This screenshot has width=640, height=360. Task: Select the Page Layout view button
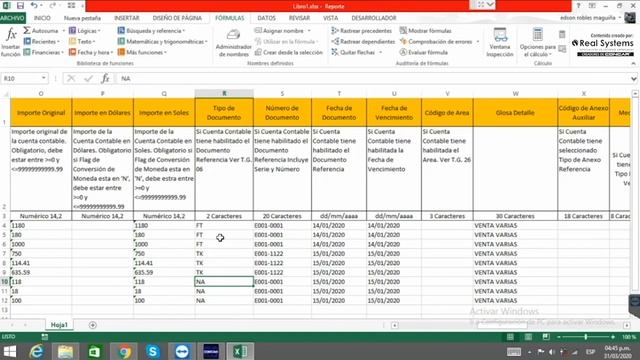pyautogui.click(x=528, y=337)
